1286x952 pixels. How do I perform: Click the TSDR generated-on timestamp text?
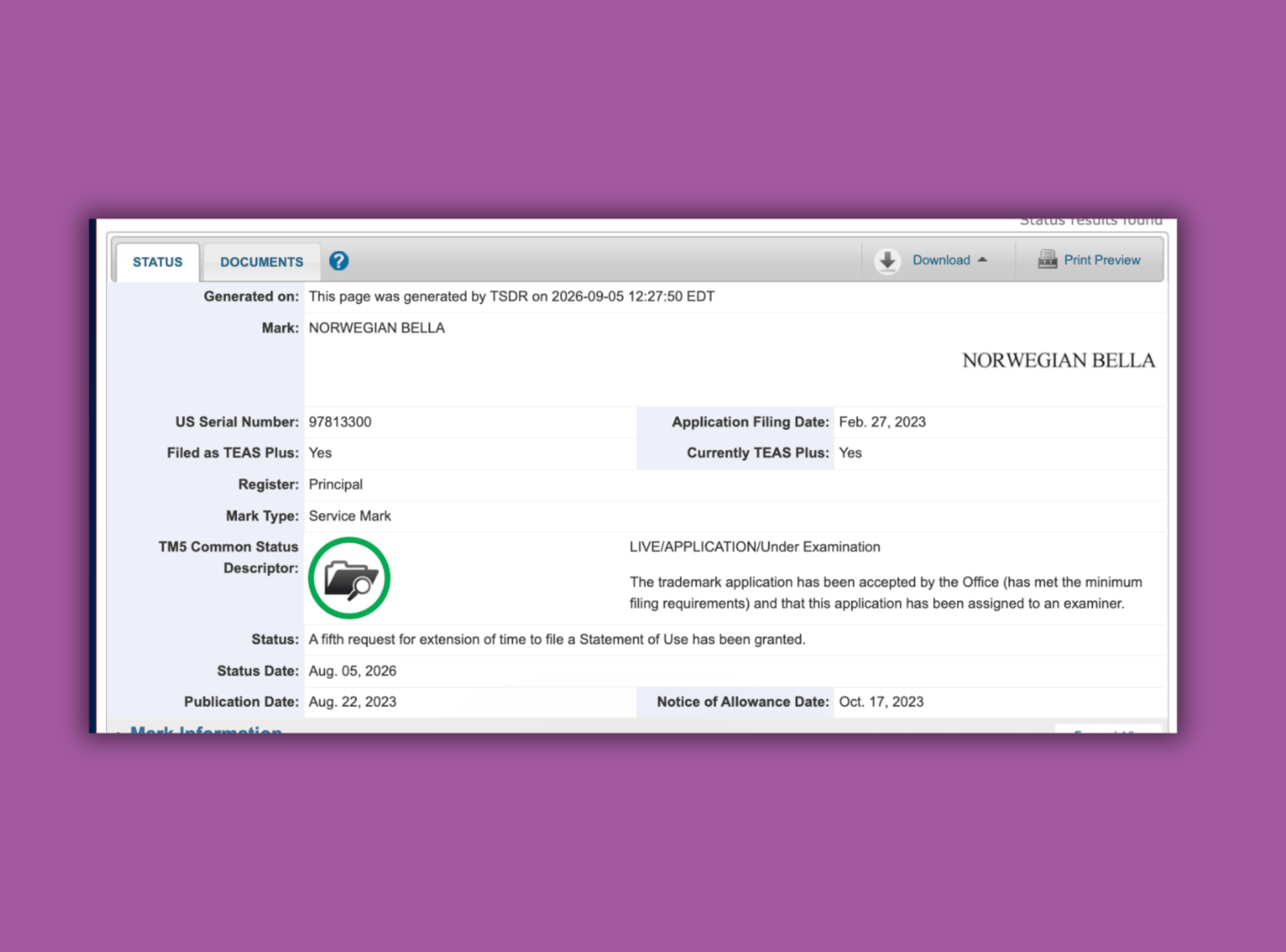(512, 297)
